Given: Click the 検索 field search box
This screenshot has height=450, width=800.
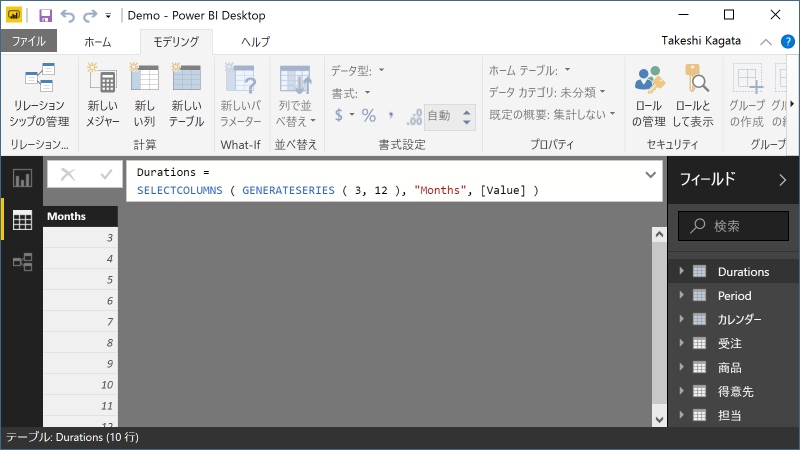Looking at the screenshot, I should point(733,226).
